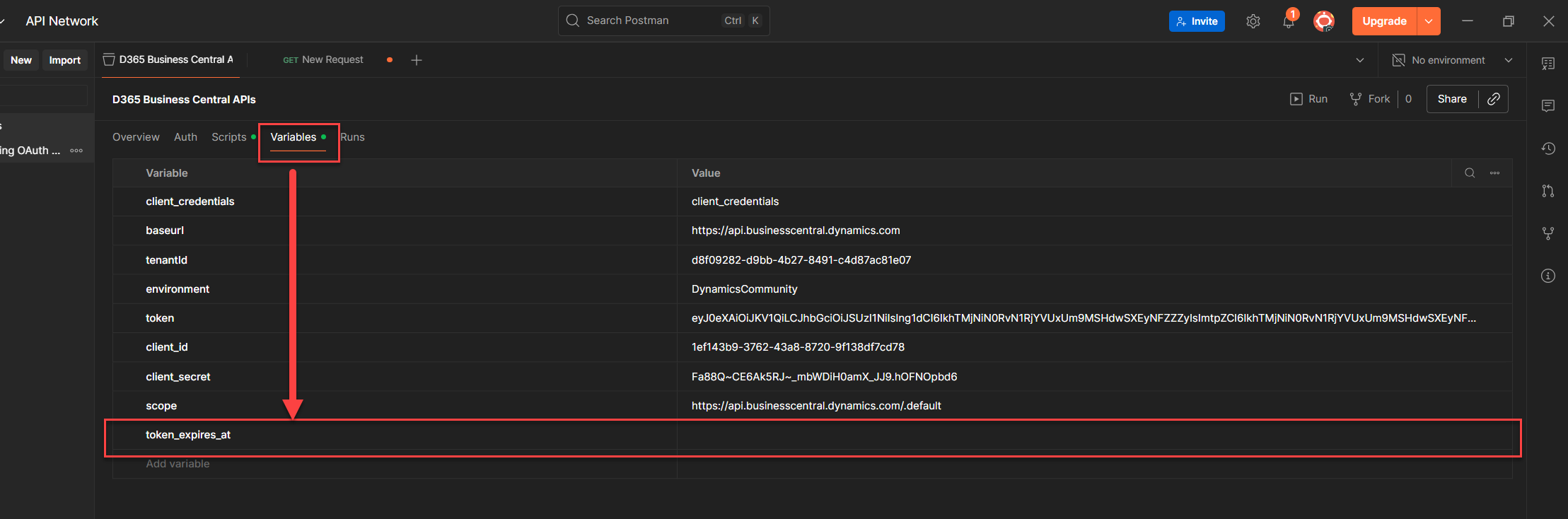The image size is (1568, 519).
Task: Click the Invite button
Action: point(1197,21)
